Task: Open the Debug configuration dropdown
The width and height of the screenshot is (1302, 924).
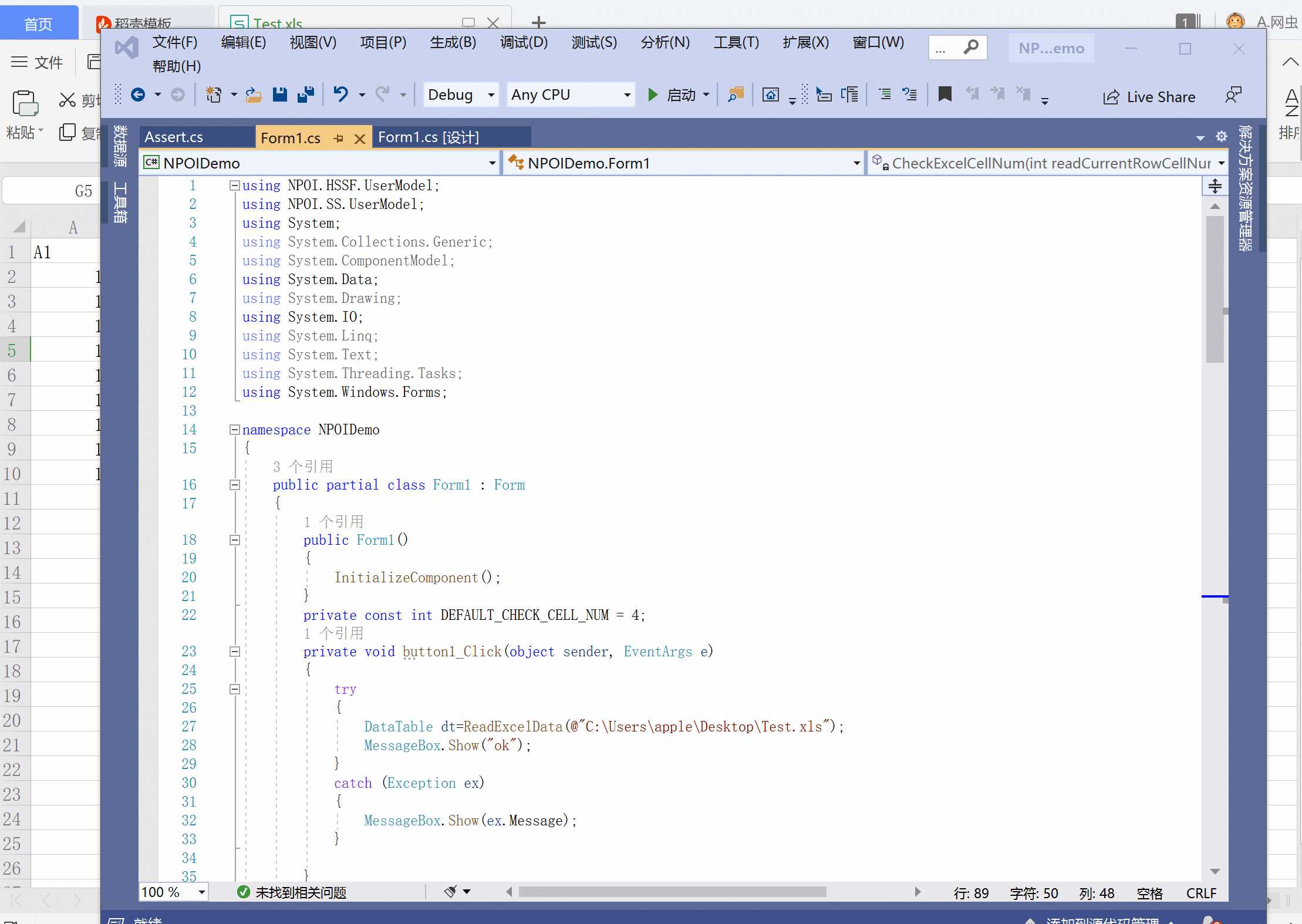Action: (x=461, y=95)
